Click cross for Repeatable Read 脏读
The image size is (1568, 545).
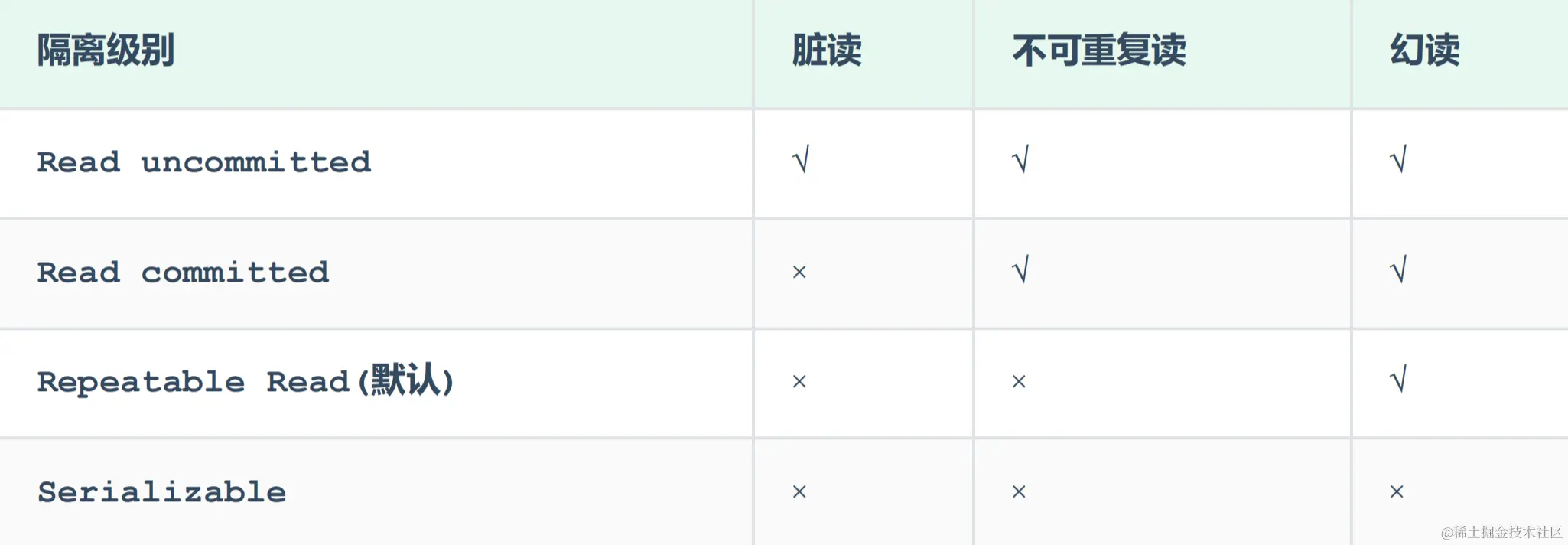799,381
